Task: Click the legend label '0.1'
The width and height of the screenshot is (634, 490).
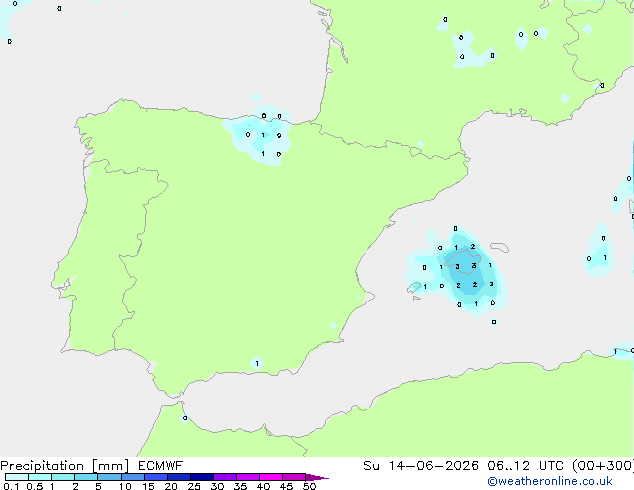Action: click(x=11, y=486)
